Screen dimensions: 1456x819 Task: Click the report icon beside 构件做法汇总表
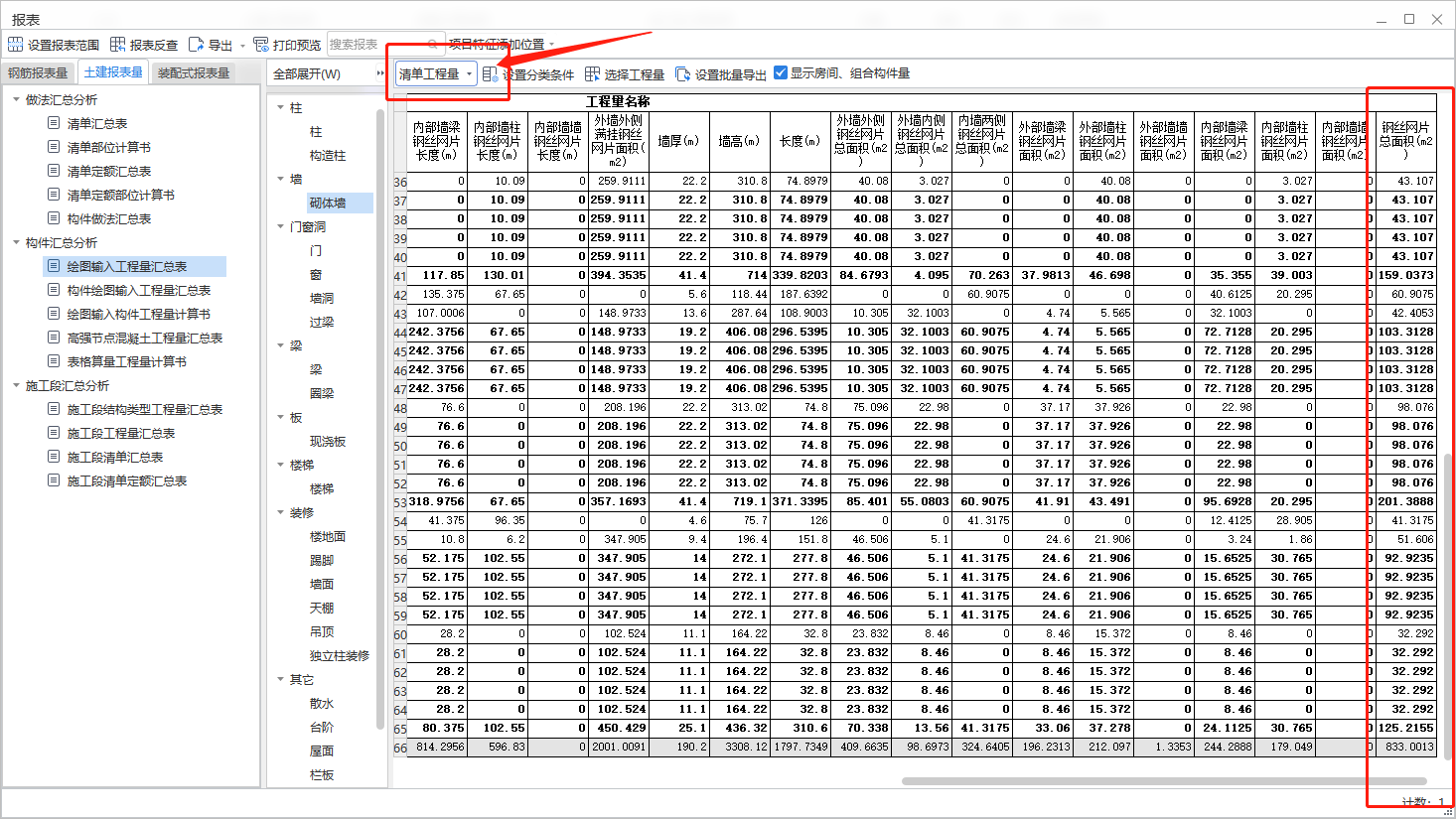coord(54,218)
